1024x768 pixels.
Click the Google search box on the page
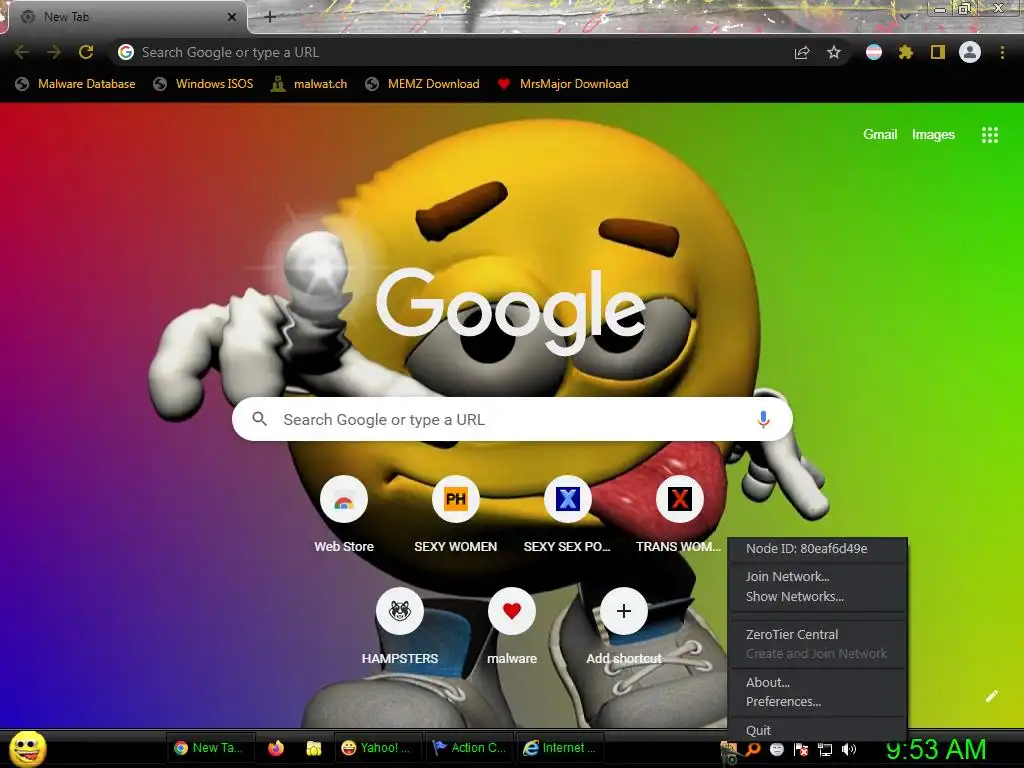click(513, 419)
